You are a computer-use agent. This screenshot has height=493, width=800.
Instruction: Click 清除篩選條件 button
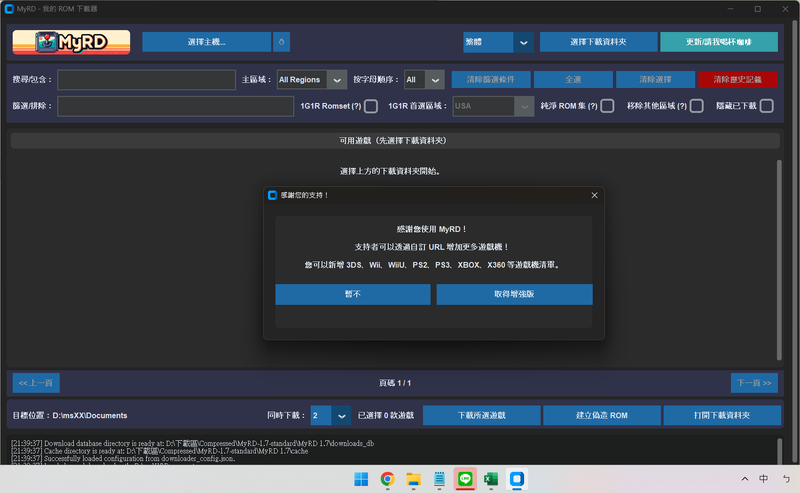(x=491, y=80)
